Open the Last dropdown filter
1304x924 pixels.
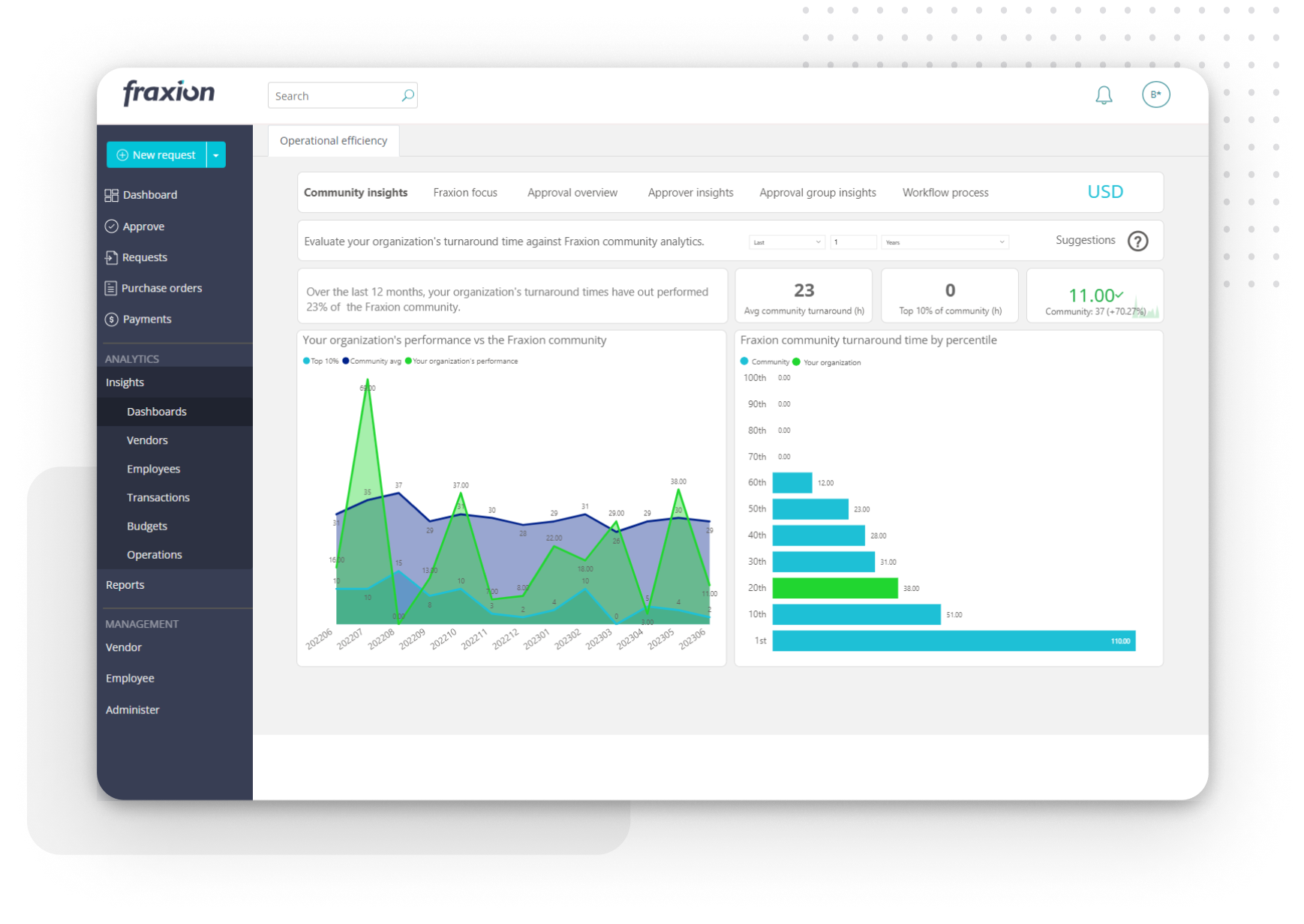786,241
